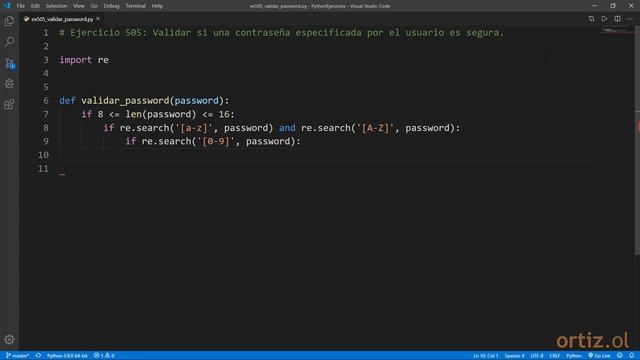Open the Go menu
Screen dimensions: 640x360
pos(94,6)
